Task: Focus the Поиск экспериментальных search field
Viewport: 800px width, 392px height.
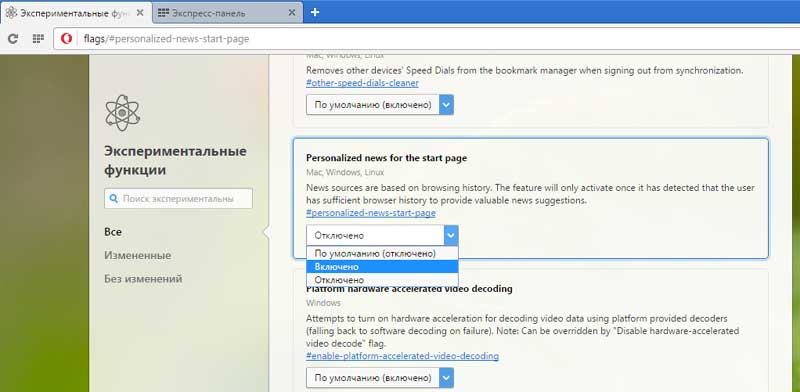Action: pyautogui.click(x=178, y=199)
